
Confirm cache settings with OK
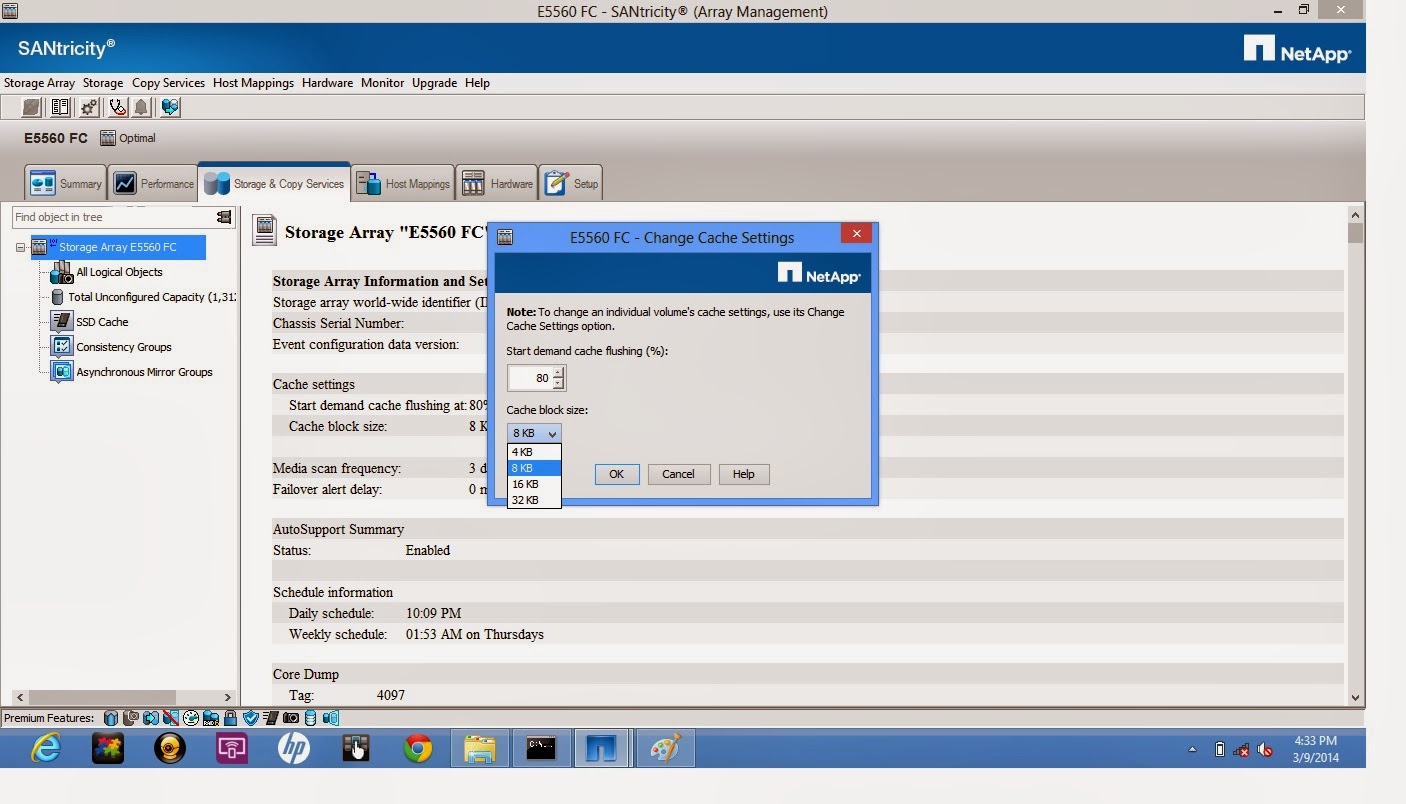tap(617, 474)
